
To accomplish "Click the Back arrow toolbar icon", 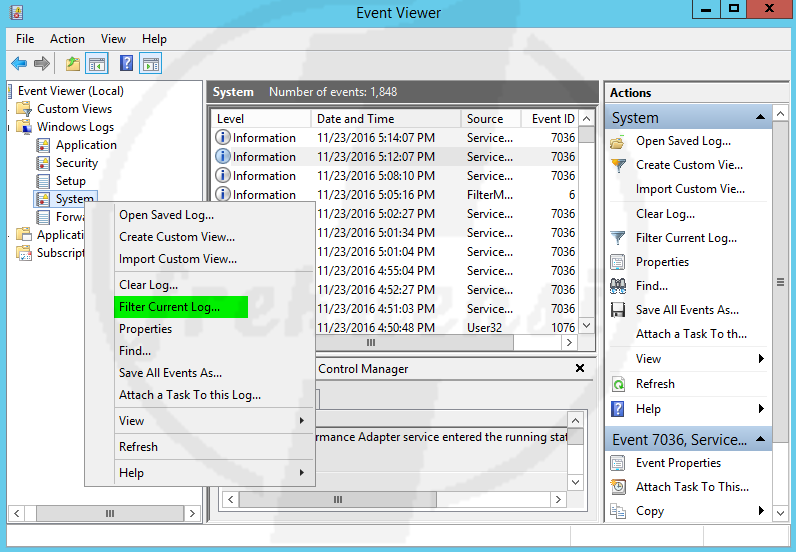I will tap(19, 64).
